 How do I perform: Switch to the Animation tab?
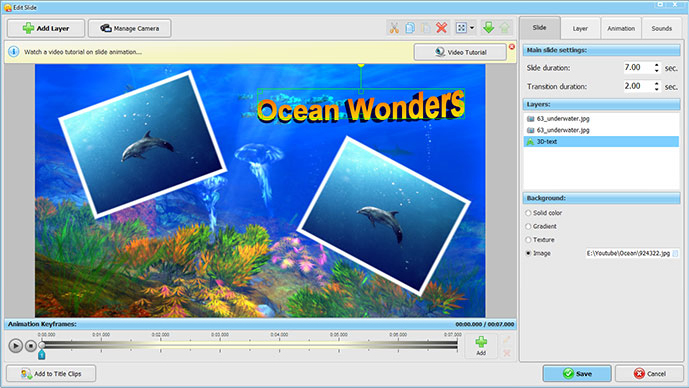[621, 29]
